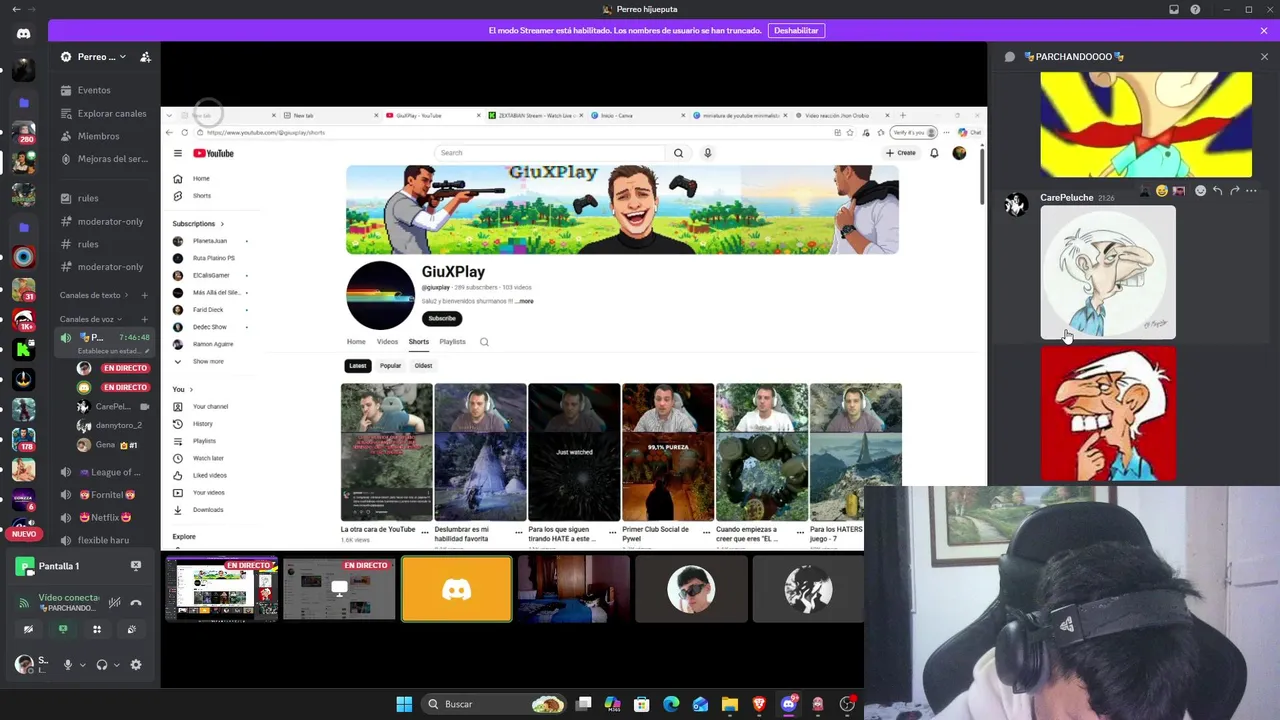Deafen headphones in user panel
This screenshot has width=1280, height=720.
pos(101,665)
